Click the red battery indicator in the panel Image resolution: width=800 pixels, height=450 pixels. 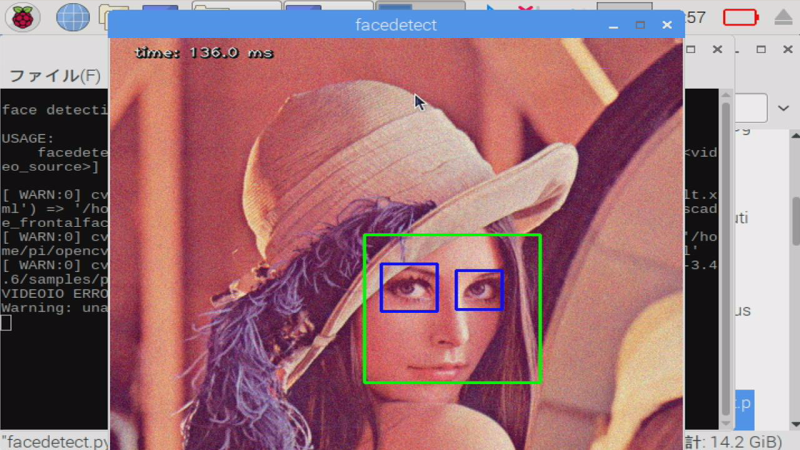coord(741,17)
